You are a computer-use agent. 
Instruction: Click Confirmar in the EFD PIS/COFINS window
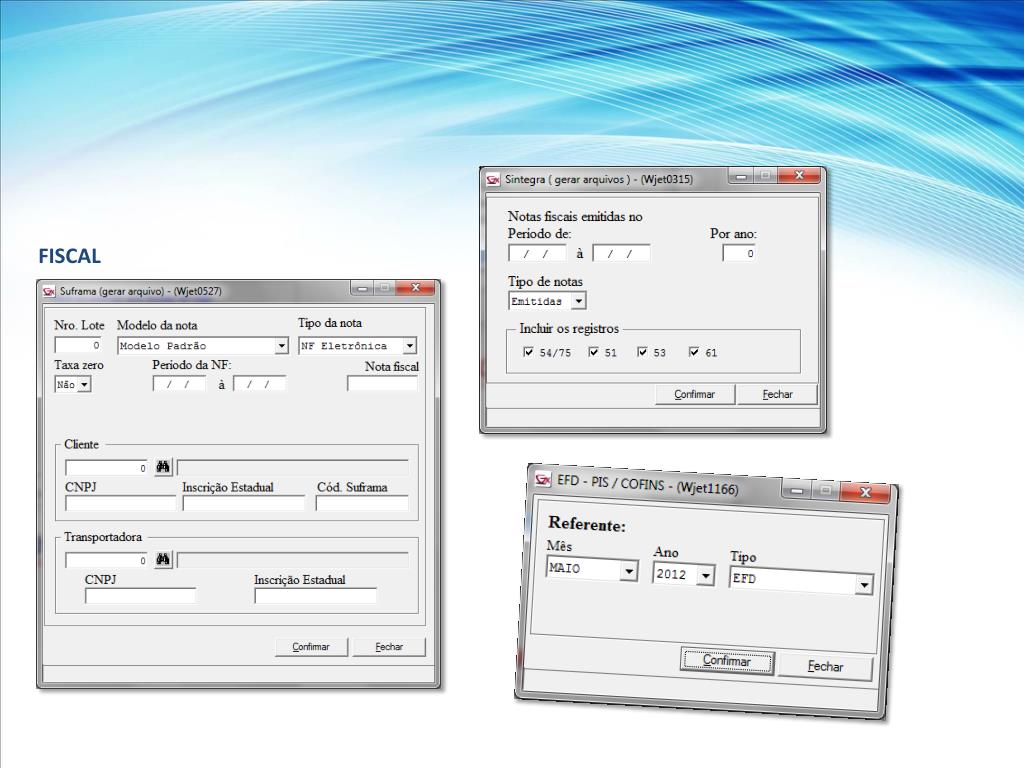[x=727, y=661]
